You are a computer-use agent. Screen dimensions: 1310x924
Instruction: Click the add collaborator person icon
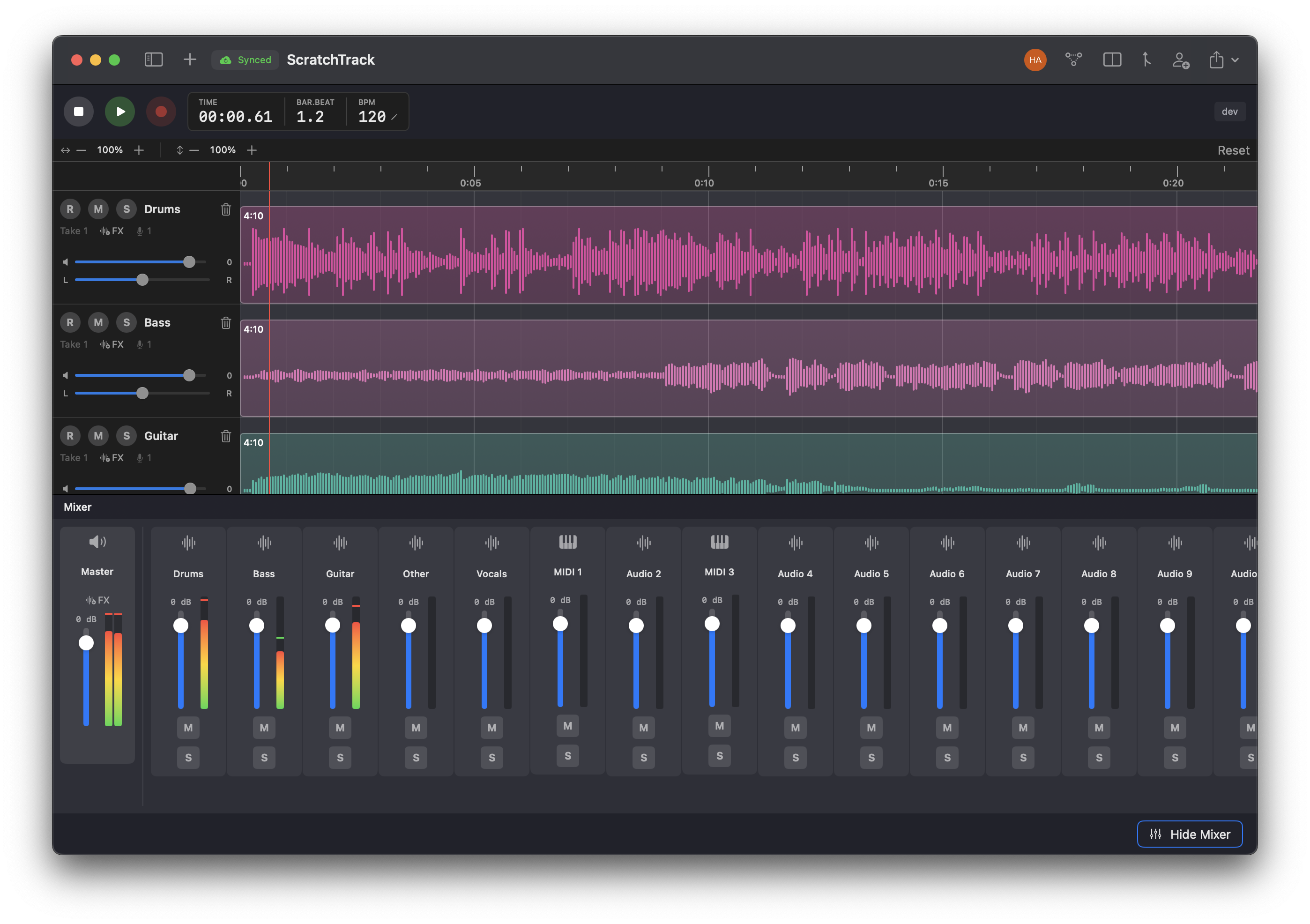[x=1181, y=60]
